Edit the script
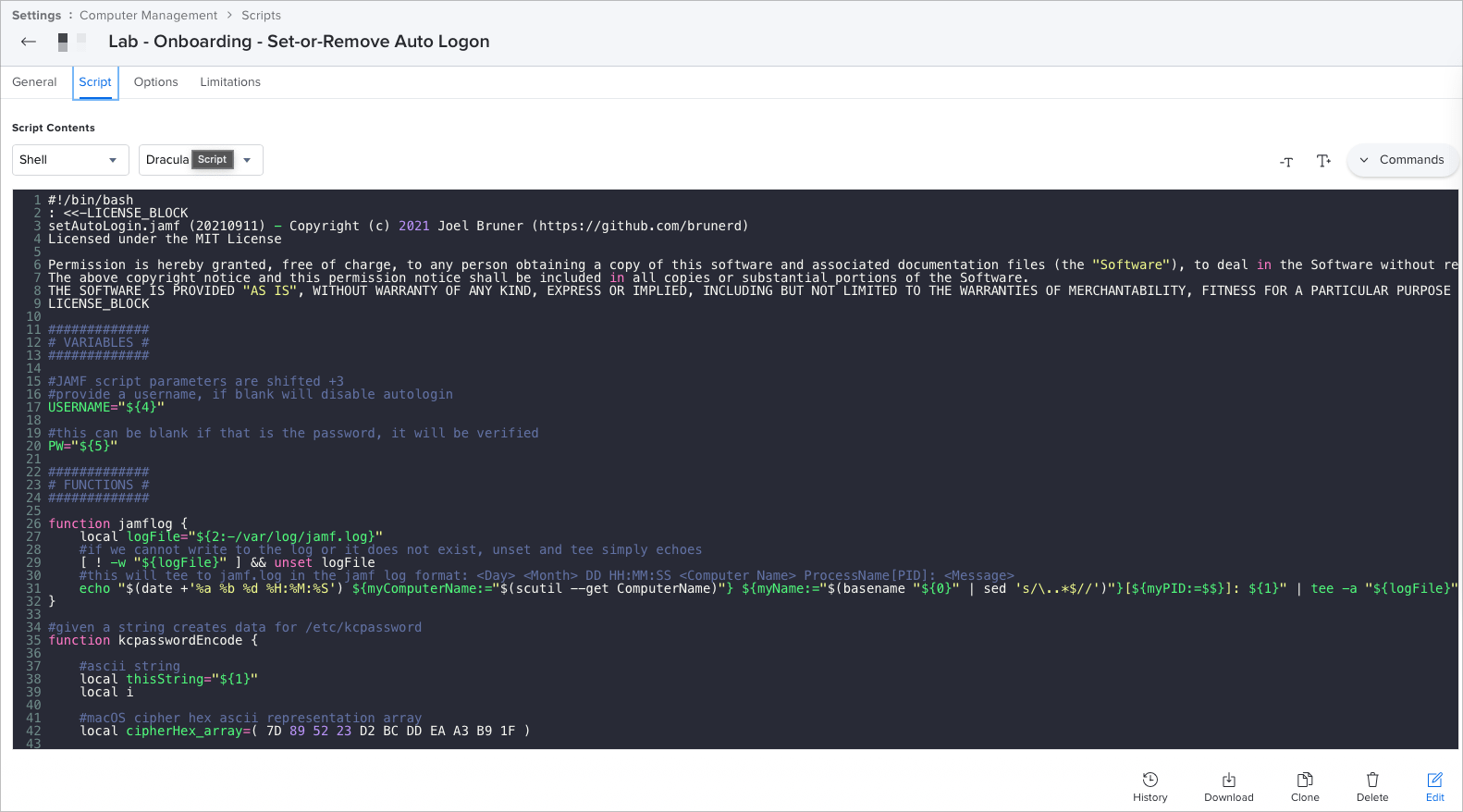Image resolution: width=1463 pixels, height=812 pixels. pos(1435,787)
